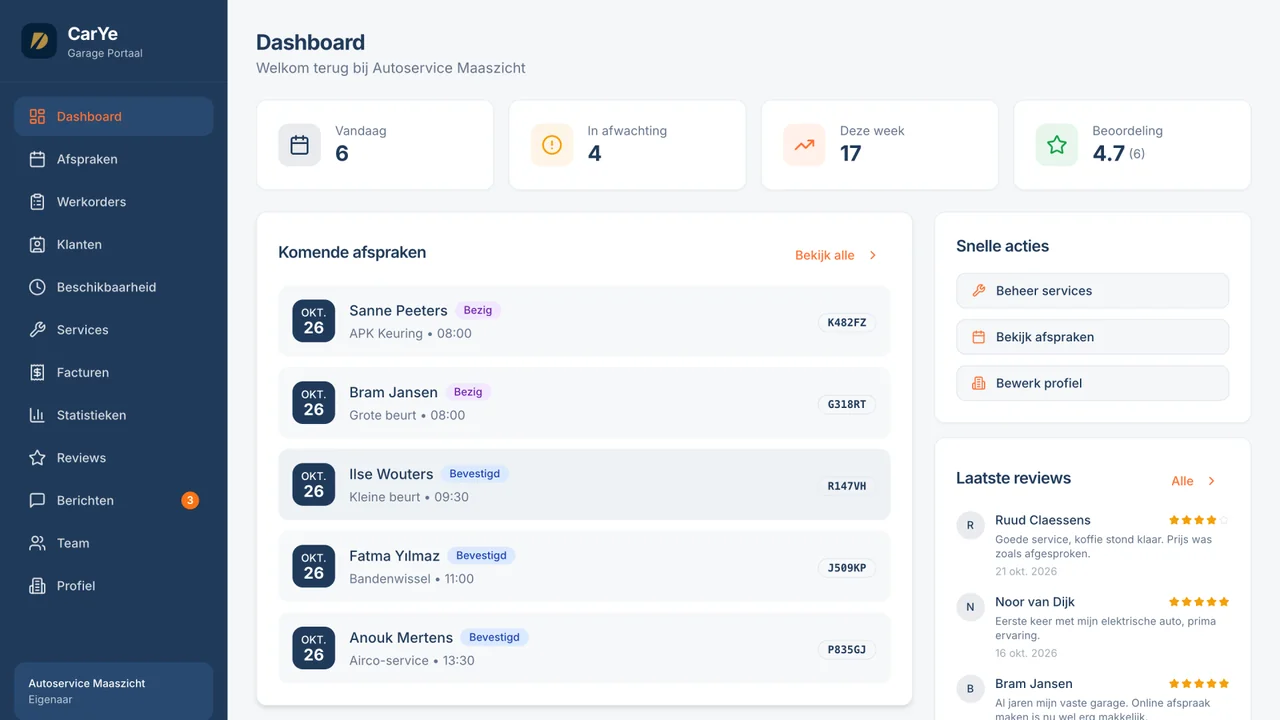Click the Profiel building icon in sidebar

click(x=37, y=586)
